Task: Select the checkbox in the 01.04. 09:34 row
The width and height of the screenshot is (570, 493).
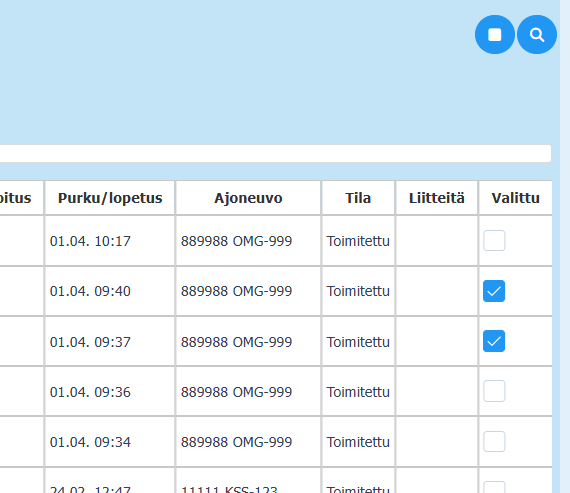Action: pyautogui.click(x=494, y=441)
